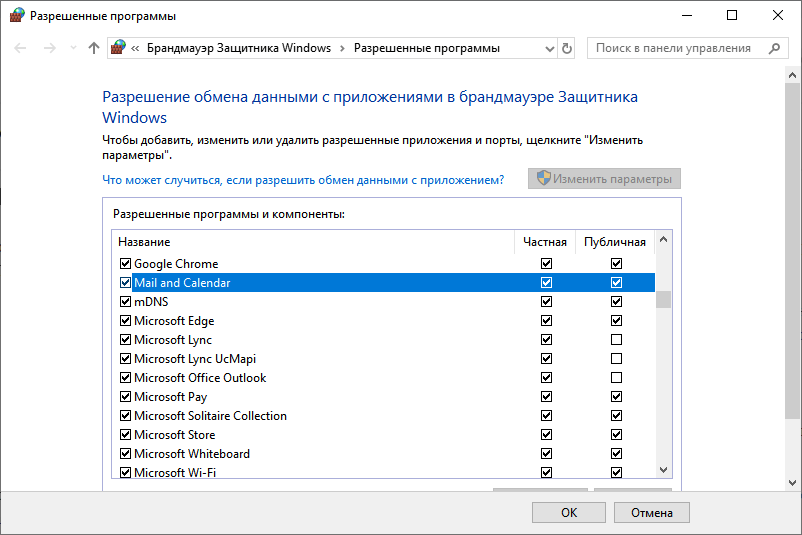Click the main window scrollbar thumb
The width and height of the screenshot is (802, 535).
[792, 251]
